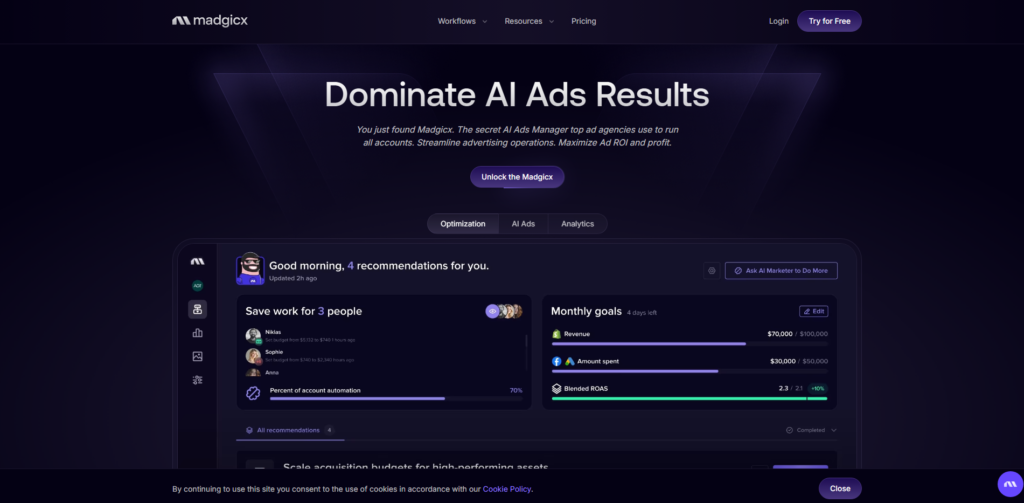The width and height of the screenshot is (1024, 503).
Task: Click the 'Niklas' name in list
Action: [273, 332]
